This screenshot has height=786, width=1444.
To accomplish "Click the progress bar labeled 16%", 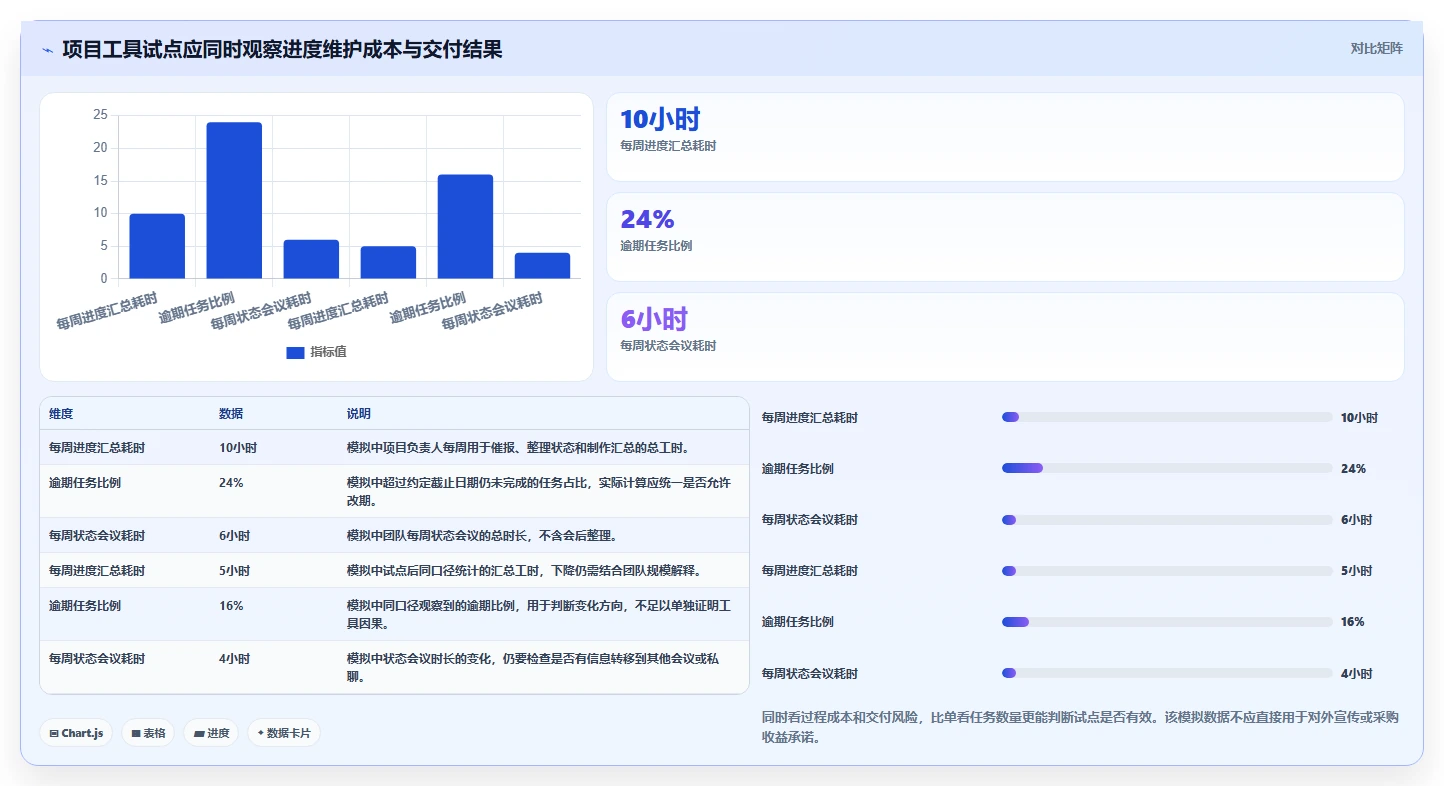I will [1167, 622].
